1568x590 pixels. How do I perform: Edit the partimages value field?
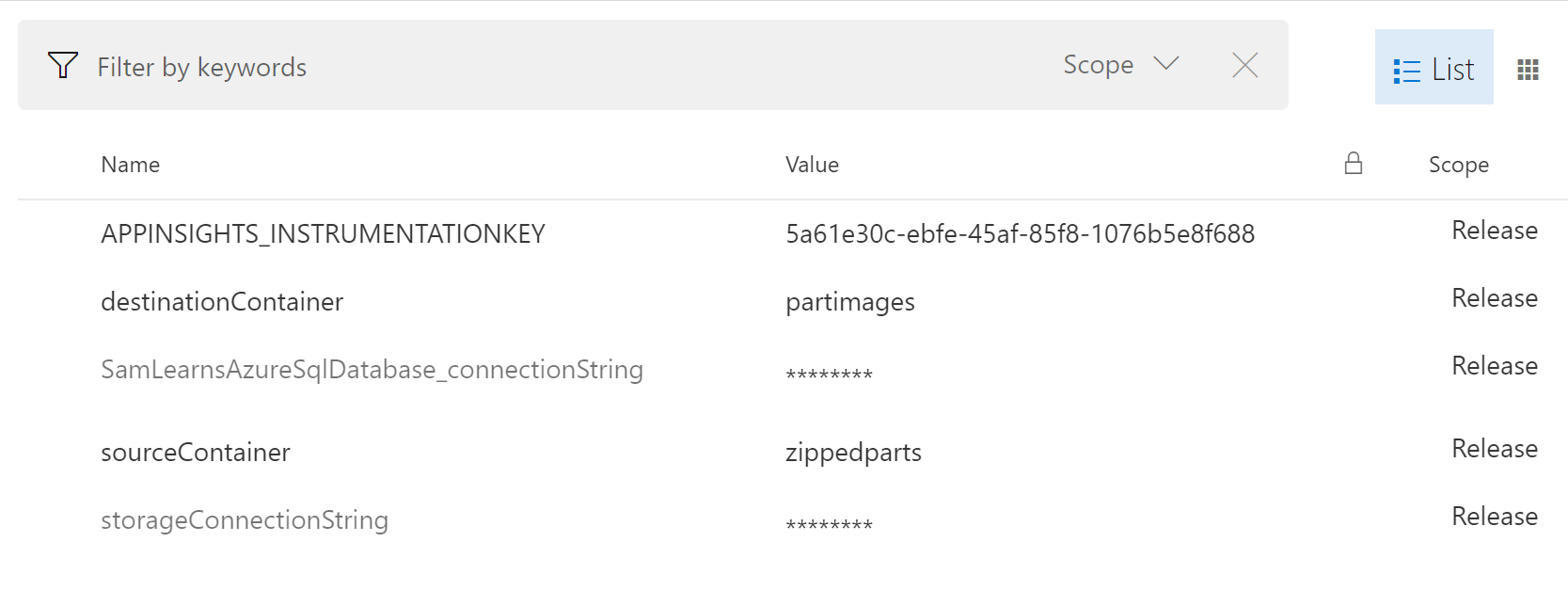pos(850,301)
